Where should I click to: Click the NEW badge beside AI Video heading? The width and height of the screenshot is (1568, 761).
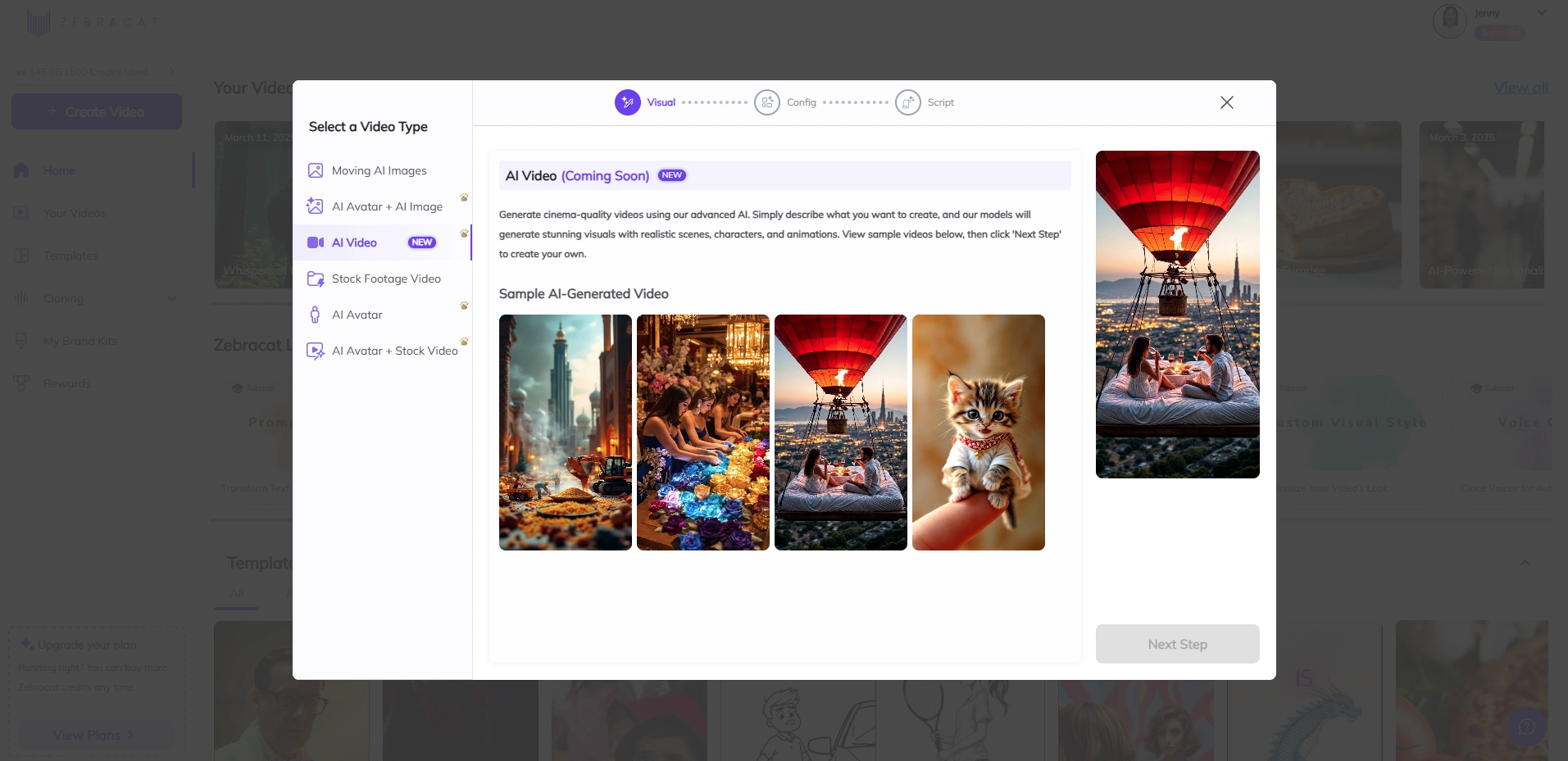pyautogui.click(x=672, y=175)
